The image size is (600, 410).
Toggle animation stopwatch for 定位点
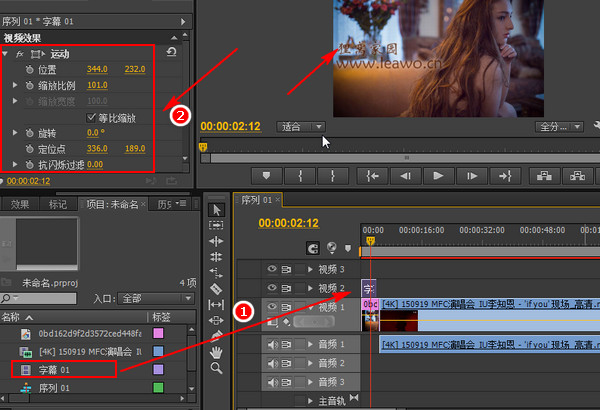pyautogui.click(x=29, y=149)
